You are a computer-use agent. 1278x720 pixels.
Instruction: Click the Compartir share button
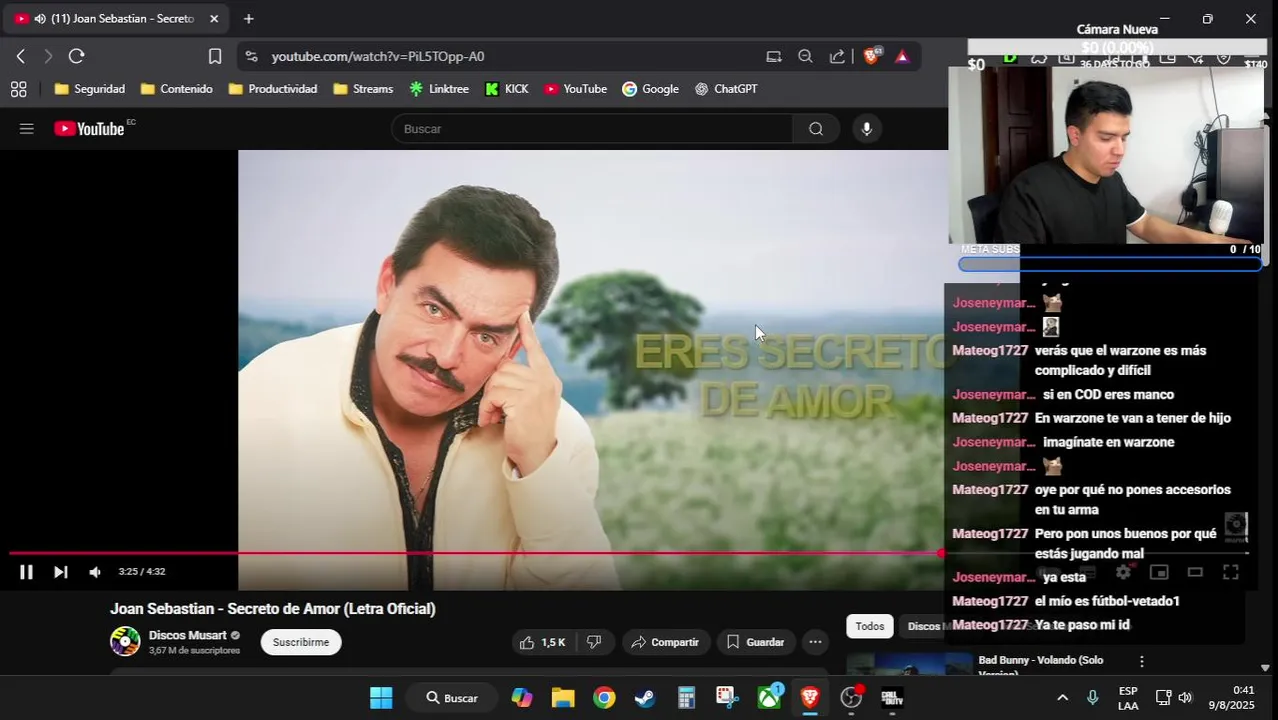click(666, 642)
